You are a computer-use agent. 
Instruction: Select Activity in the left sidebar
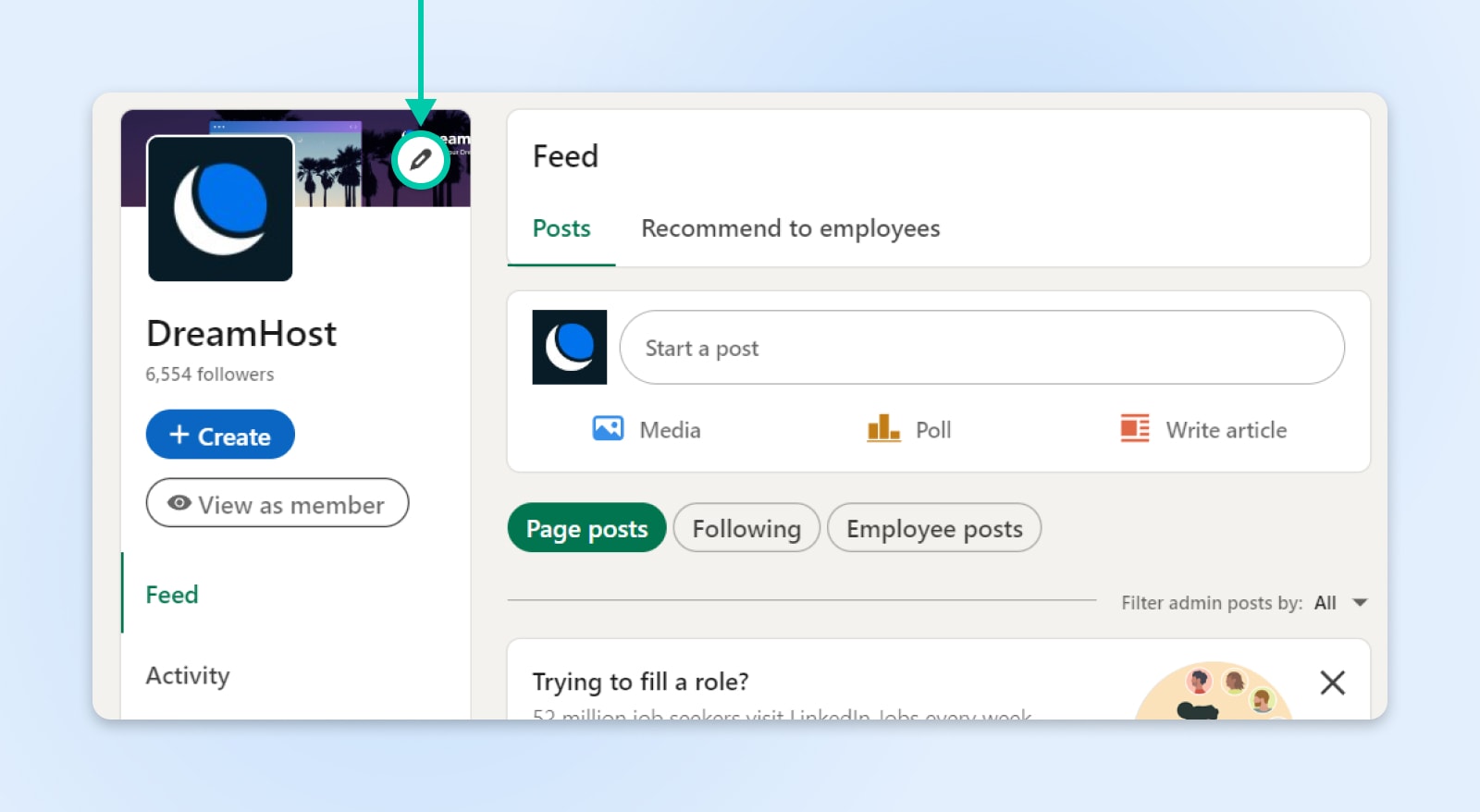tap(188, 676)
